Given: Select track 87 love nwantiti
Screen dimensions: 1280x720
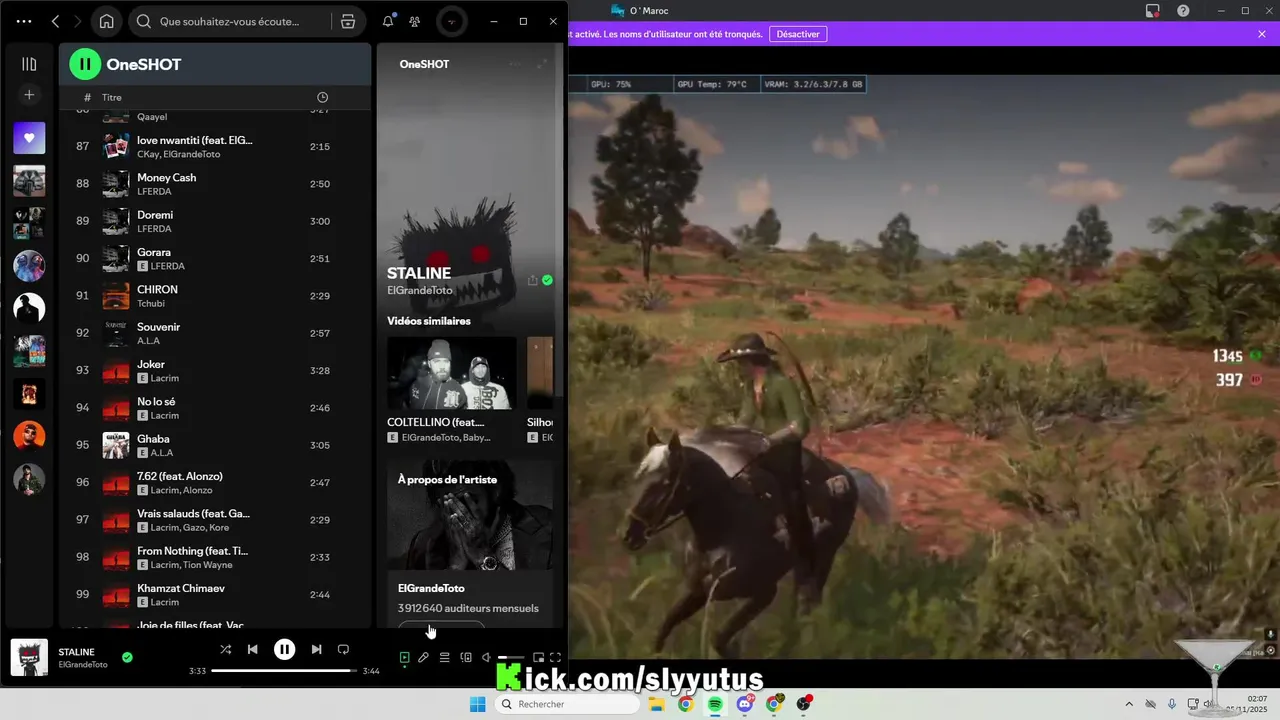Looking at the screenshot, I should coord(215,147).
